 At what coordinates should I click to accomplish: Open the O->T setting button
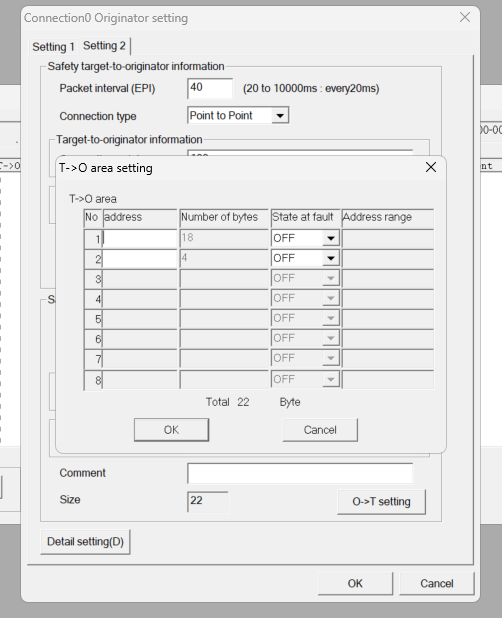click(381, 502)
